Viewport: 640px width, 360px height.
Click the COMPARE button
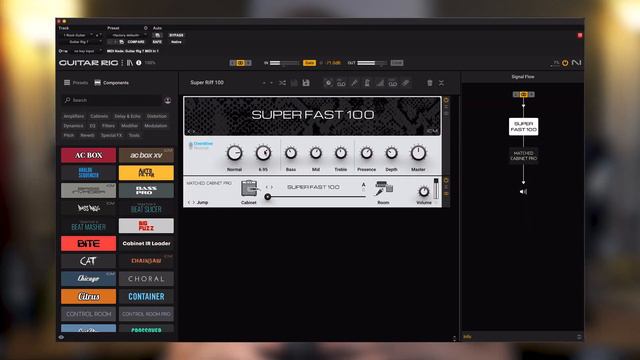(x=136, y=42)
